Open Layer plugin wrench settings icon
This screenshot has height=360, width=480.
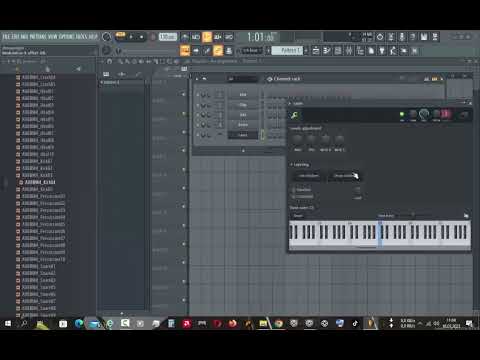point(294,115)
